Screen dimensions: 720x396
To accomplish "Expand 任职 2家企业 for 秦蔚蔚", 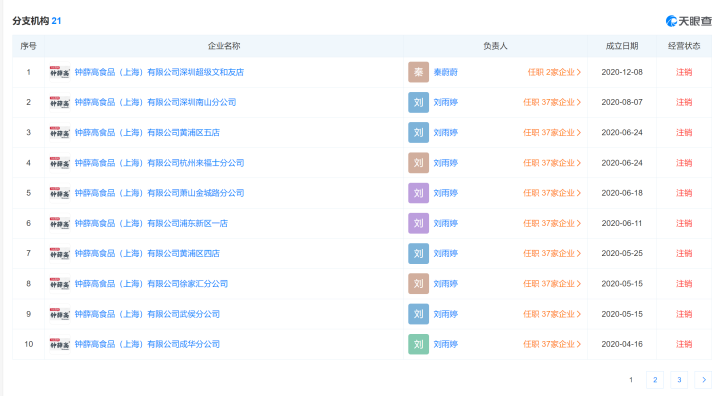I will [554, 72].
